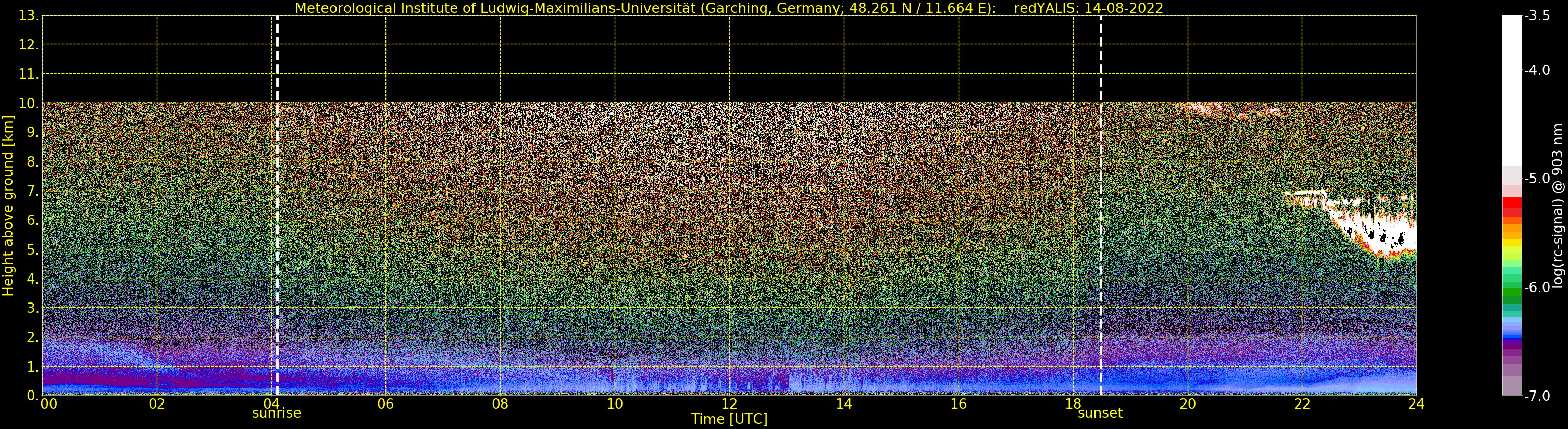Image resolution: width=1568 pixels, height=429 pixels.
Task: Pick the white segment of the colorbar
Action: (x=1512, y=91)
